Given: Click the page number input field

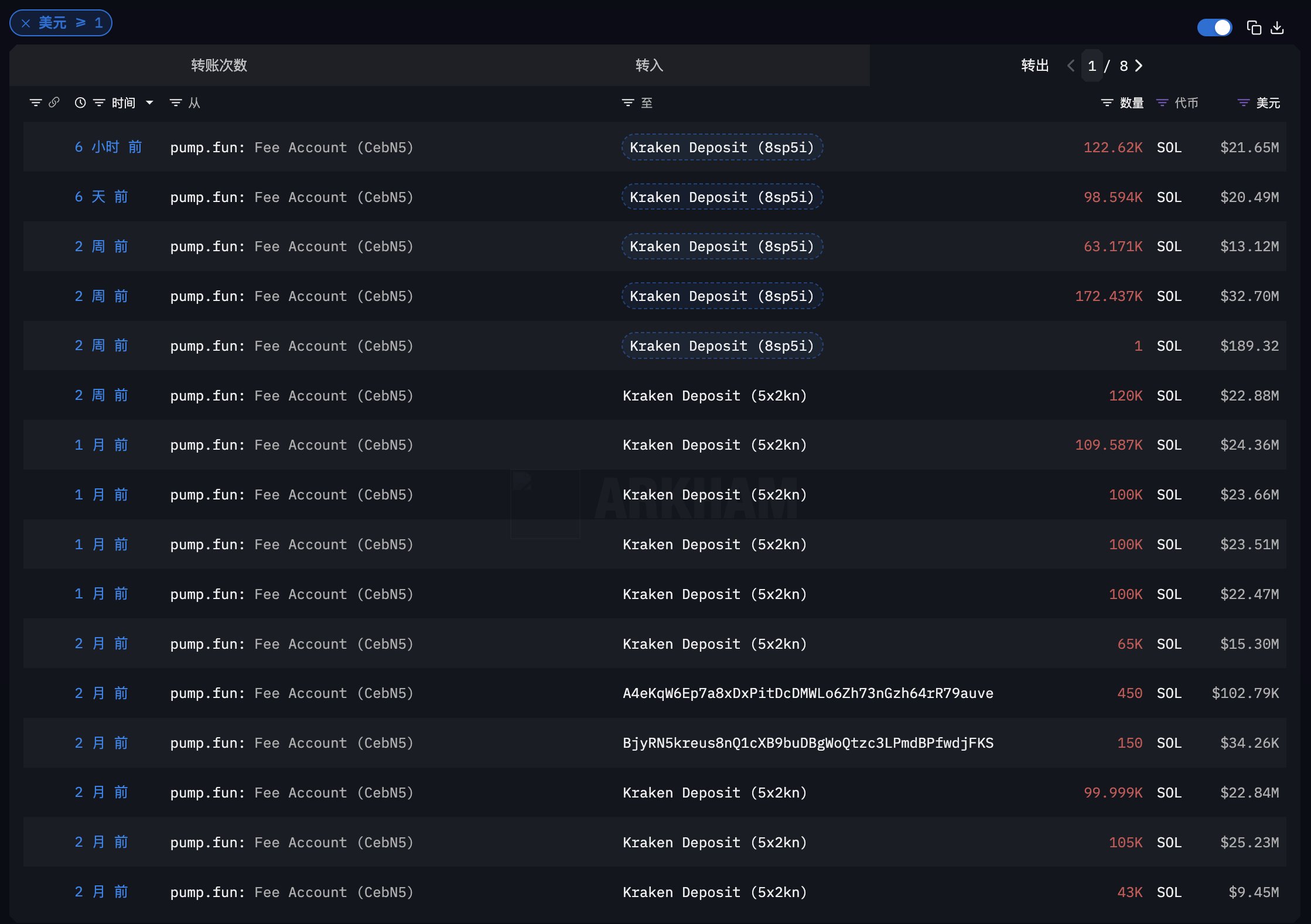Looking at the screenshot, I should point(1092,66).
